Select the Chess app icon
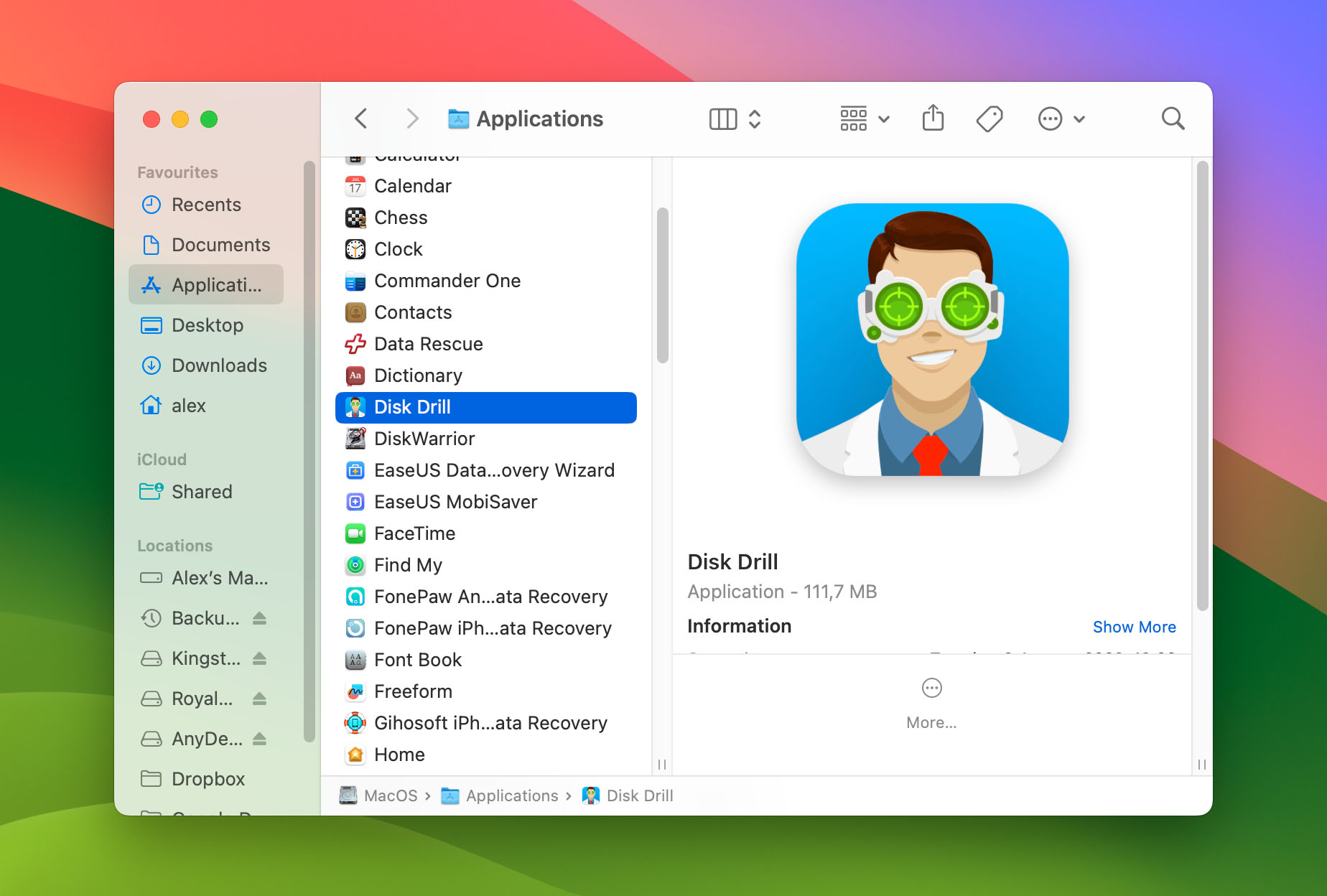 click(x=355, y=218)
